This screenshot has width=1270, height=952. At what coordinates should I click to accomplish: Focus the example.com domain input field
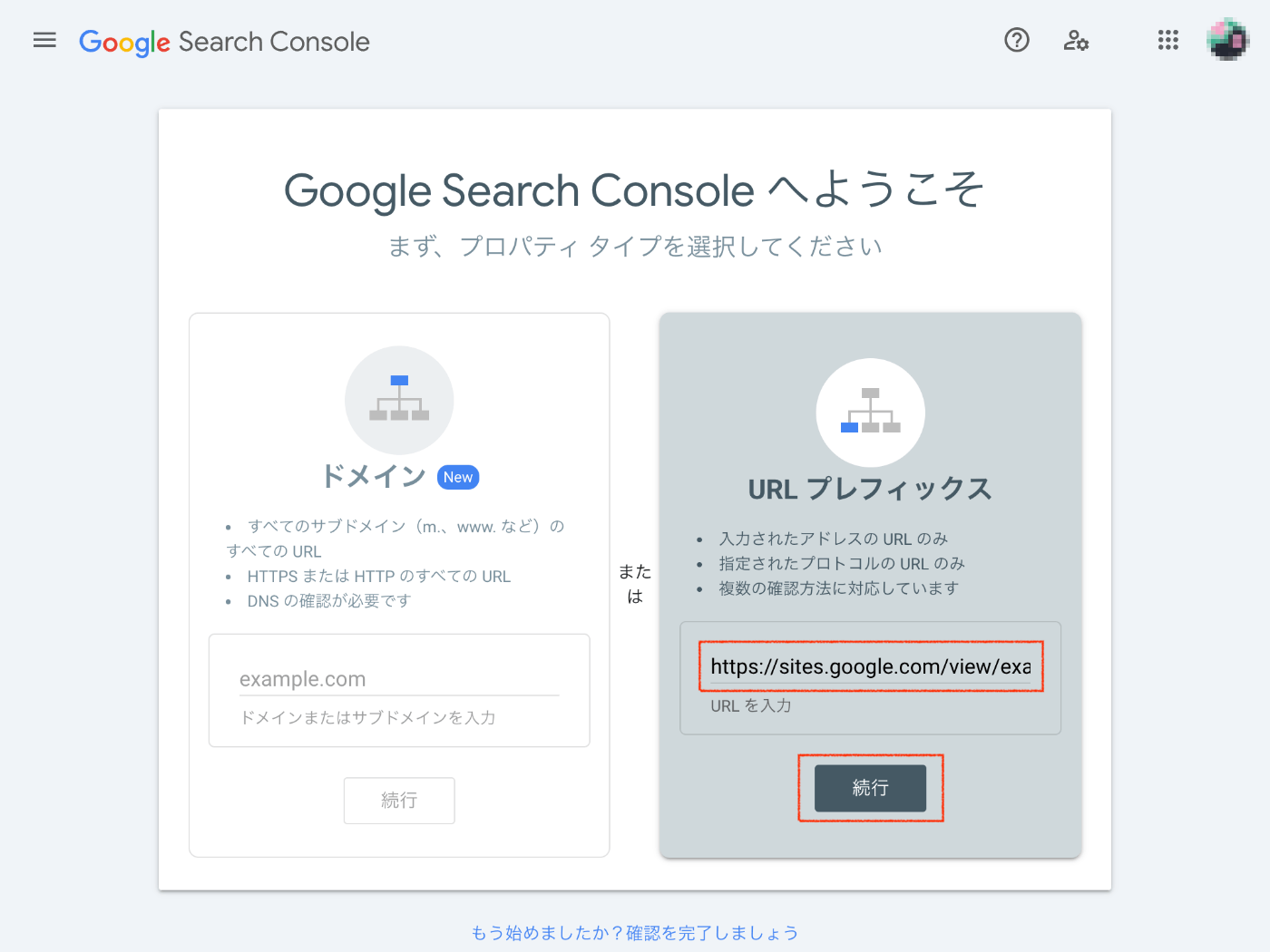coord(399,679)
